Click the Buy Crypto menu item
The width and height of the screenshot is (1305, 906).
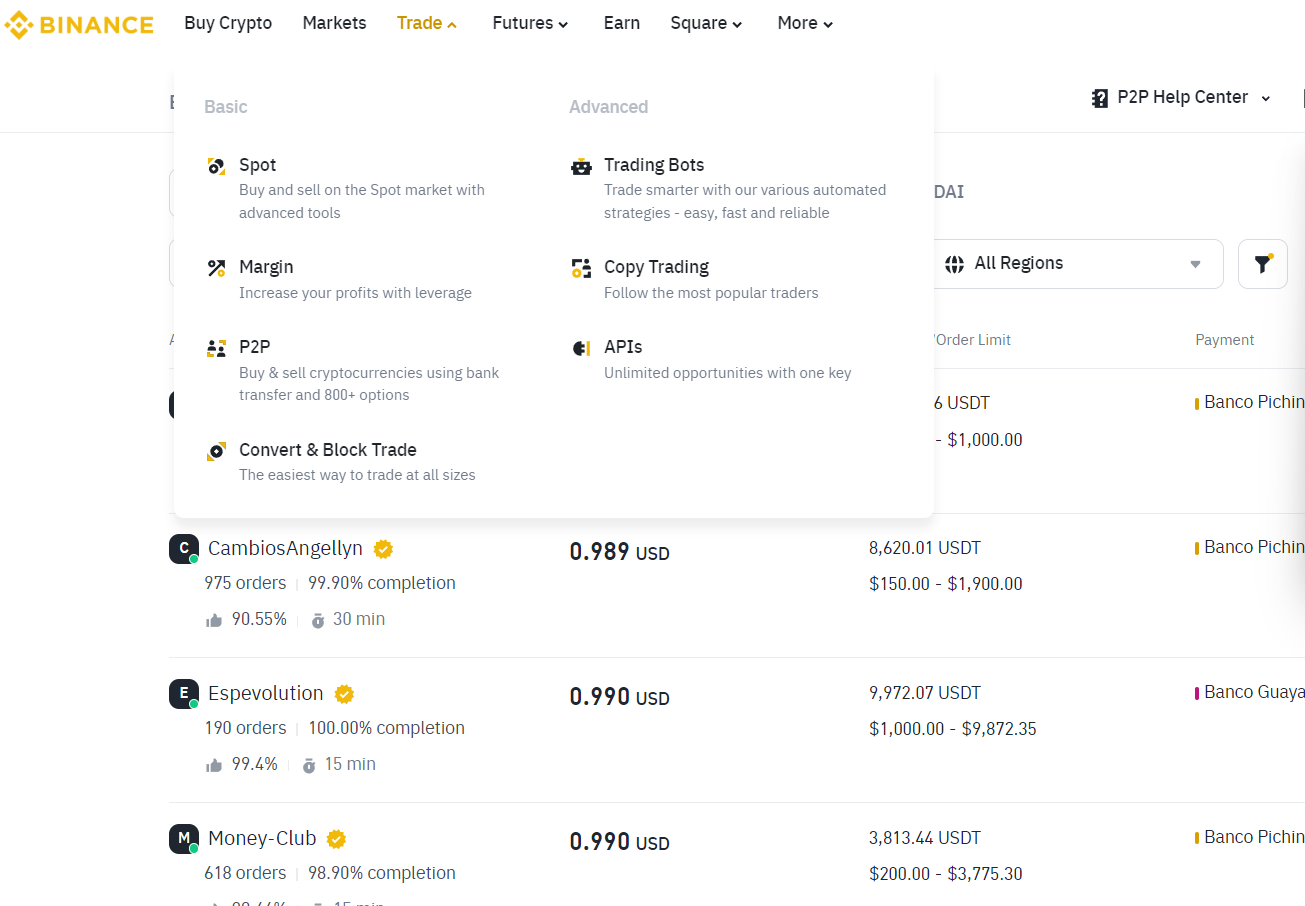point(228,23)
